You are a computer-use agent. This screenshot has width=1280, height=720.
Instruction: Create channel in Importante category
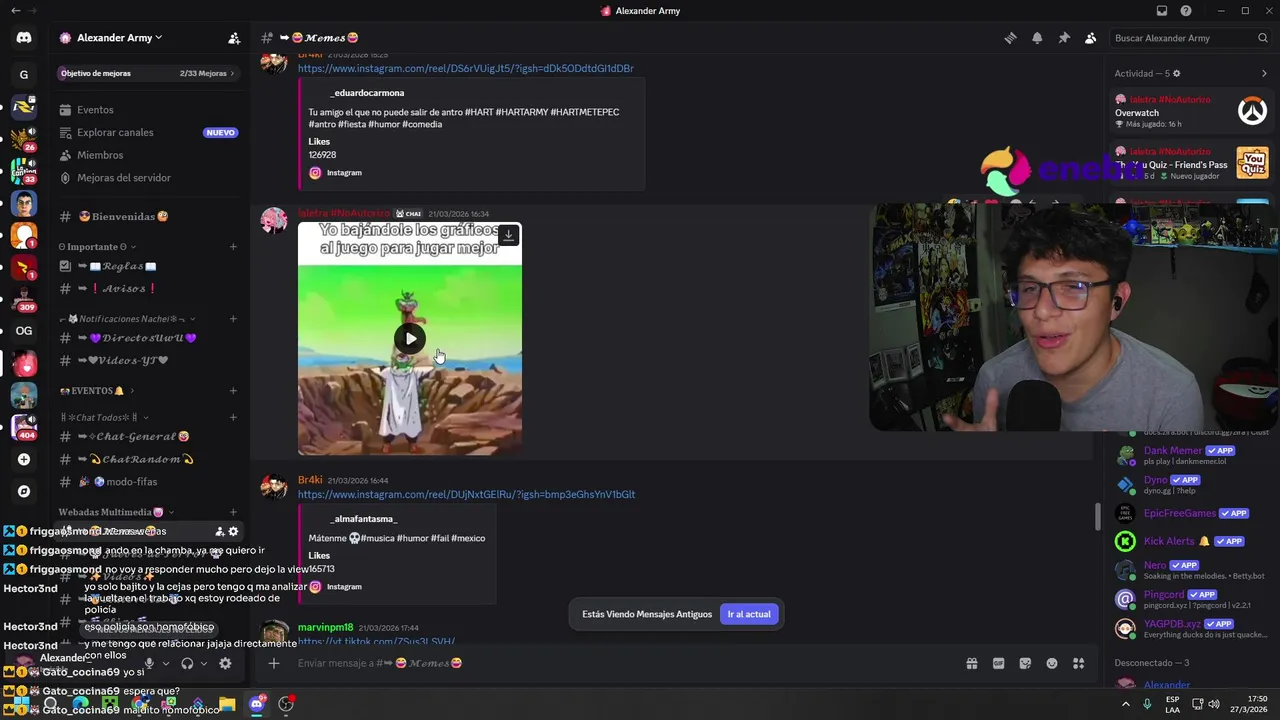tap(233, 247)
